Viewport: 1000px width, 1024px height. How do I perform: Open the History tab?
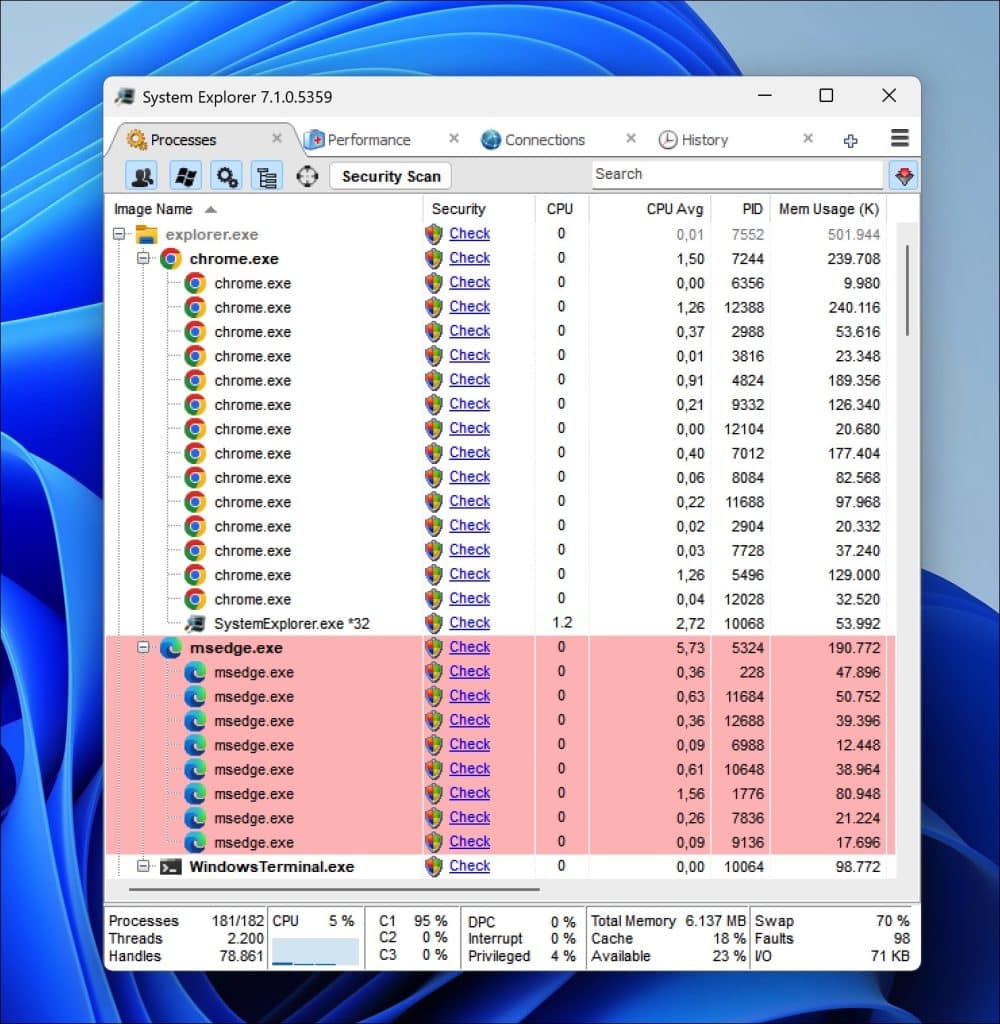point(703,140)
